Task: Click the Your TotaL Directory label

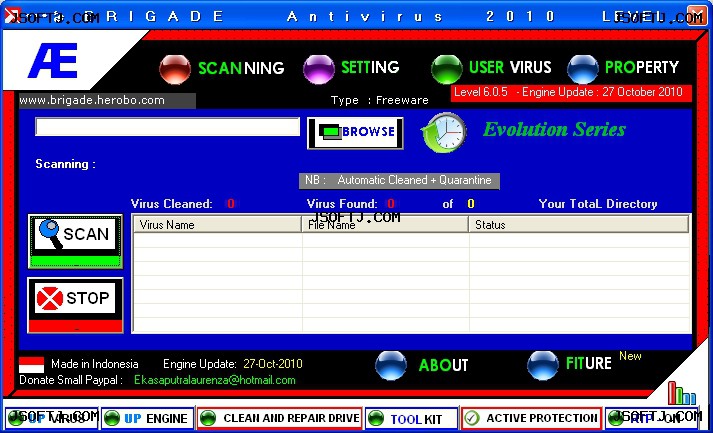Action: click(598, 204)
